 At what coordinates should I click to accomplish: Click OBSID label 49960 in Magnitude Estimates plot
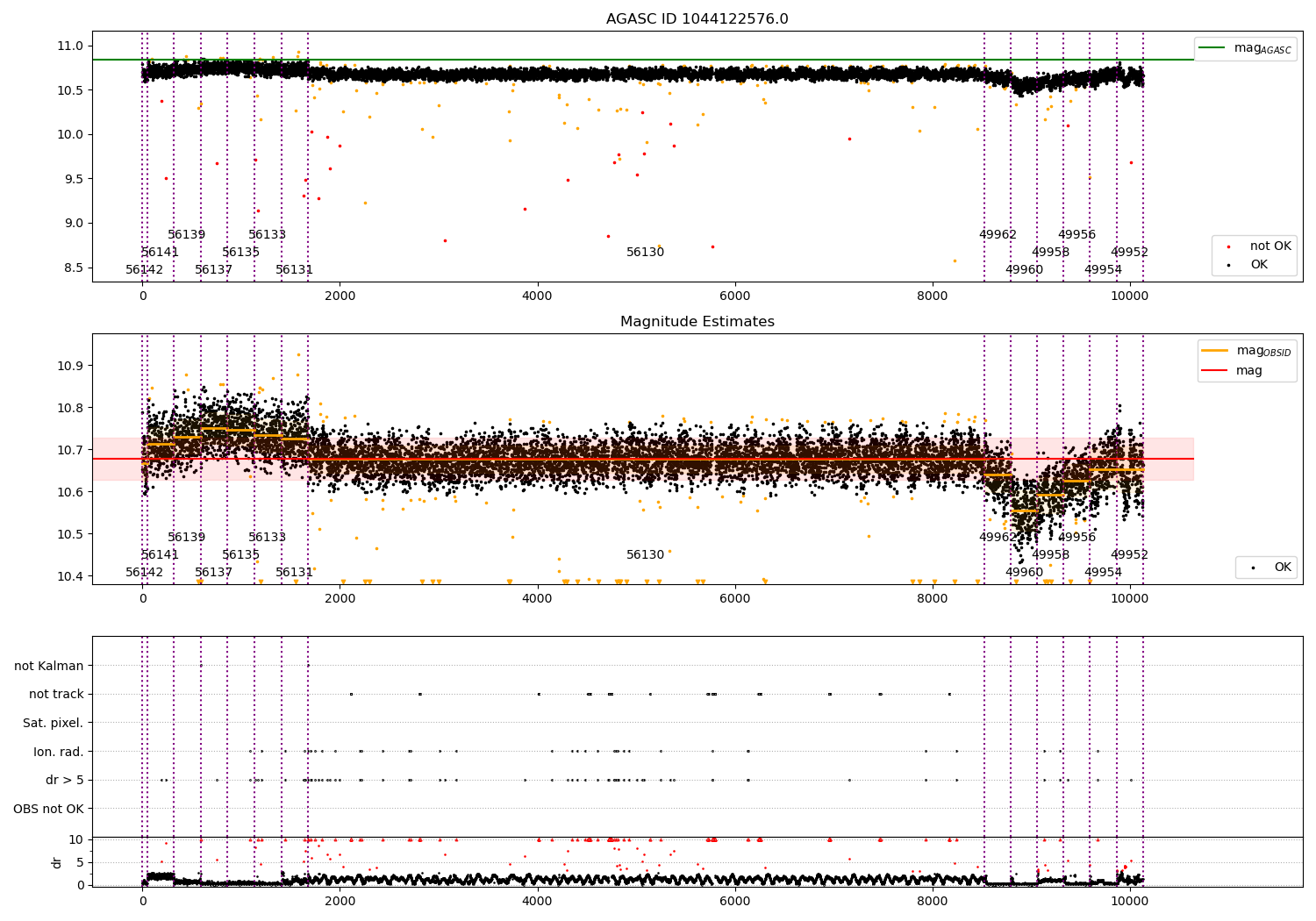[1025, 573]
